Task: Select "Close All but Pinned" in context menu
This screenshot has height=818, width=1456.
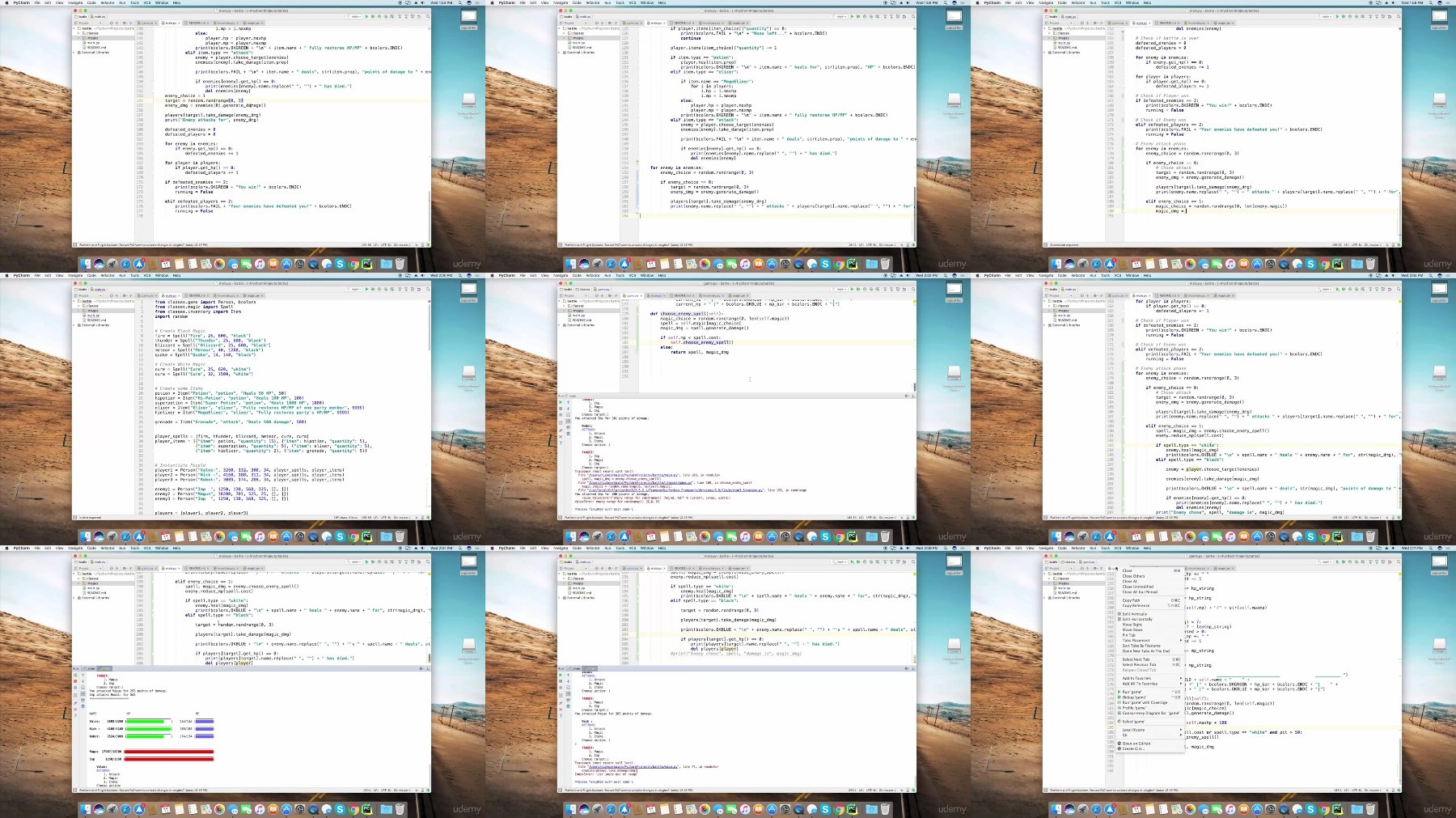Action: 1150,592
